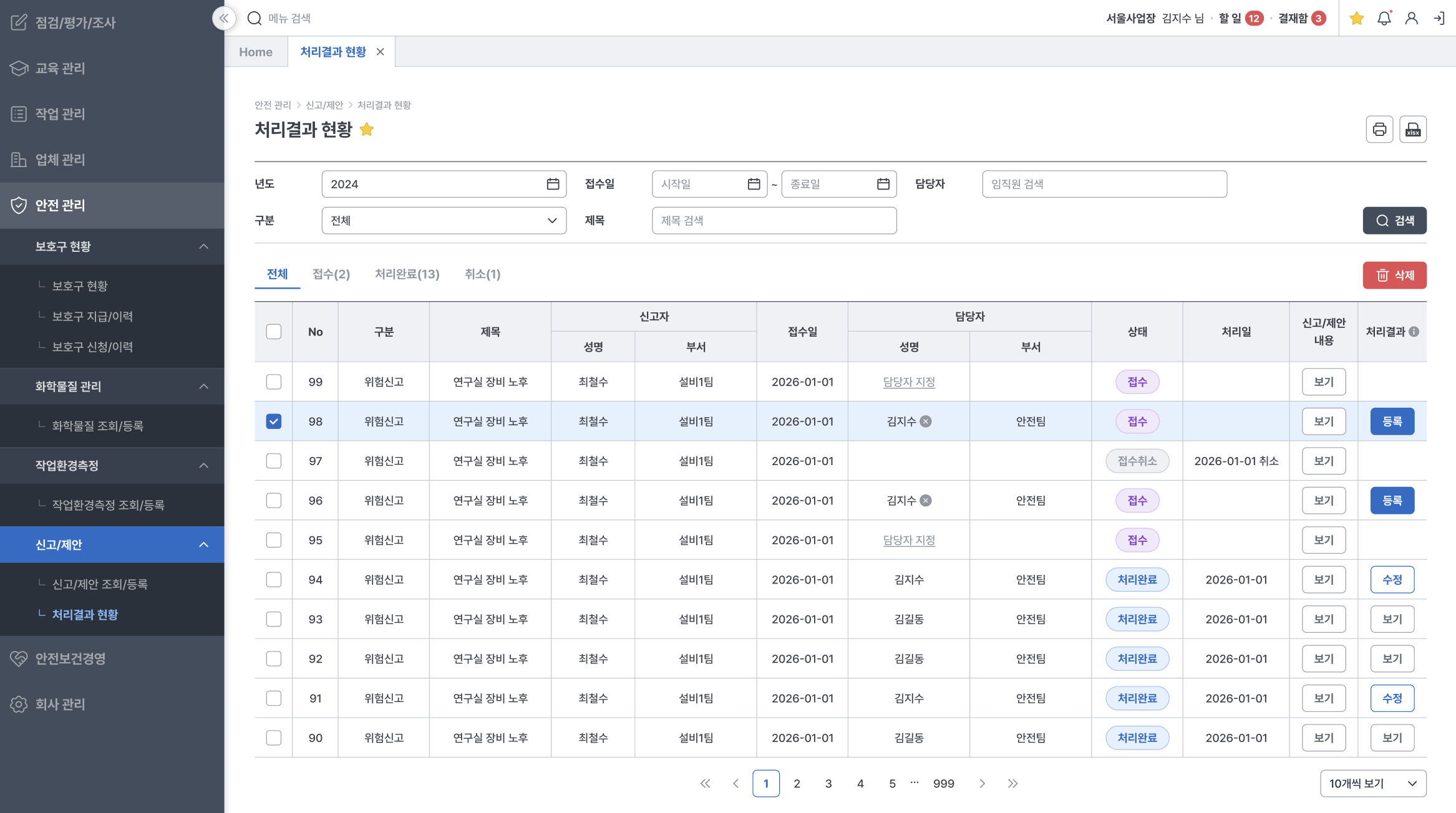Image resolution: width=1456 pixels, height=813 pixels.
Task: Click the yellow favorites star in the header
Action: [x=1356, y=18]
